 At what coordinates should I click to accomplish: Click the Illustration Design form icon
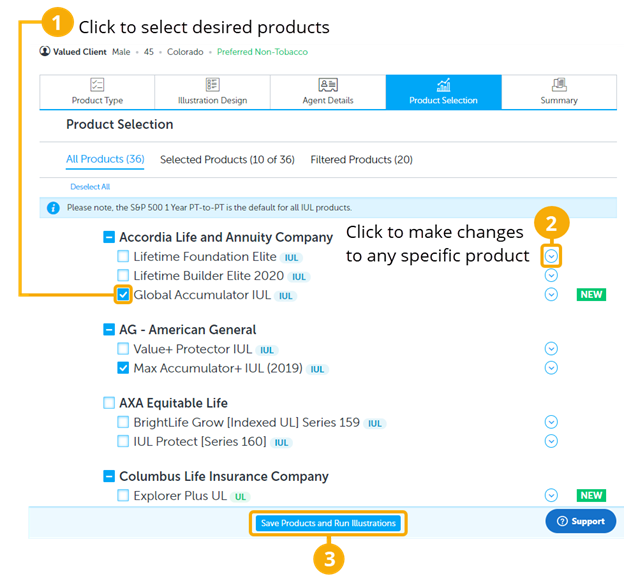click(213, 85)
